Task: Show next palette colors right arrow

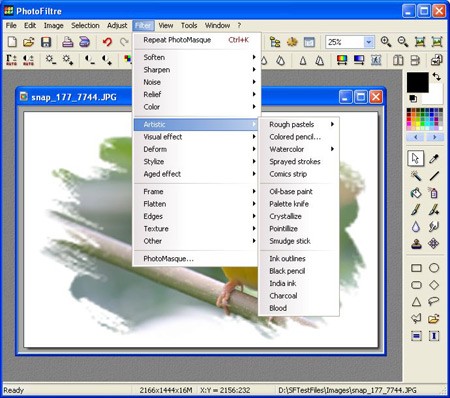Action: pyautogui.click(x=434, y=137)
